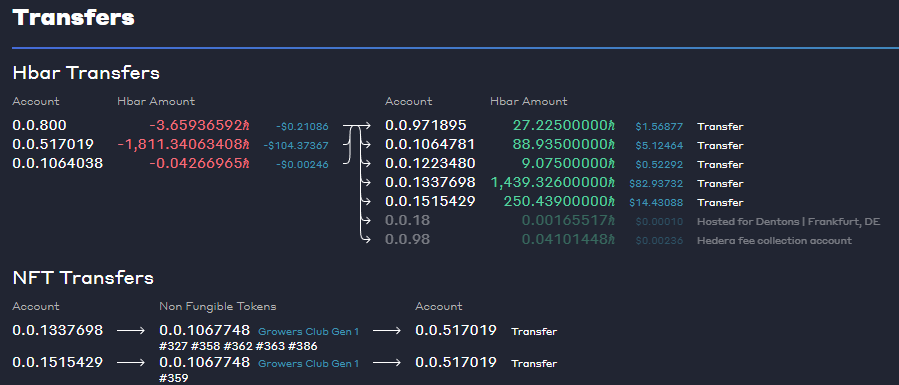
Task: Open NFT receiver 0.0.517019 in 0.0.1515429 row
Action: coord(456,362)
